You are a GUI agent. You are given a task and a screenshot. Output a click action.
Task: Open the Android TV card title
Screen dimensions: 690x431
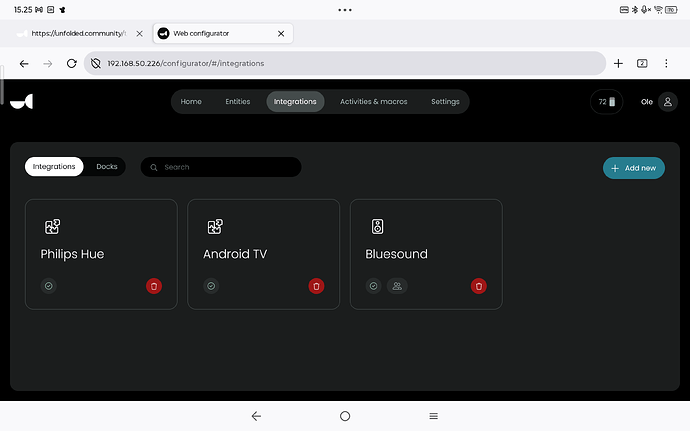(235, 254)
